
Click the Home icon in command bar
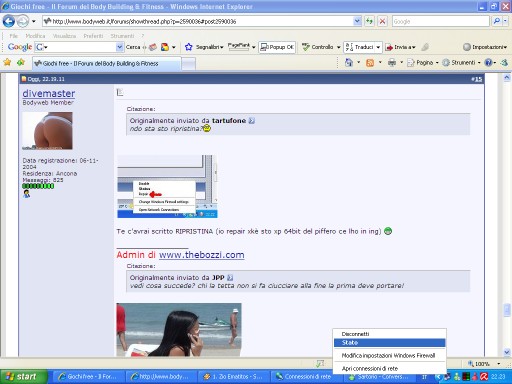349,63
